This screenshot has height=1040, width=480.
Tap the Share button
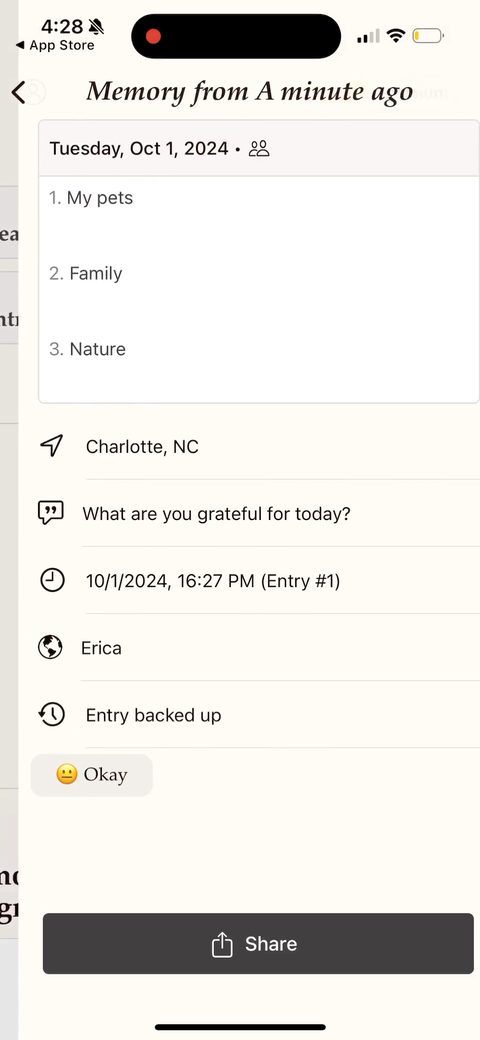tap(259, 944)
